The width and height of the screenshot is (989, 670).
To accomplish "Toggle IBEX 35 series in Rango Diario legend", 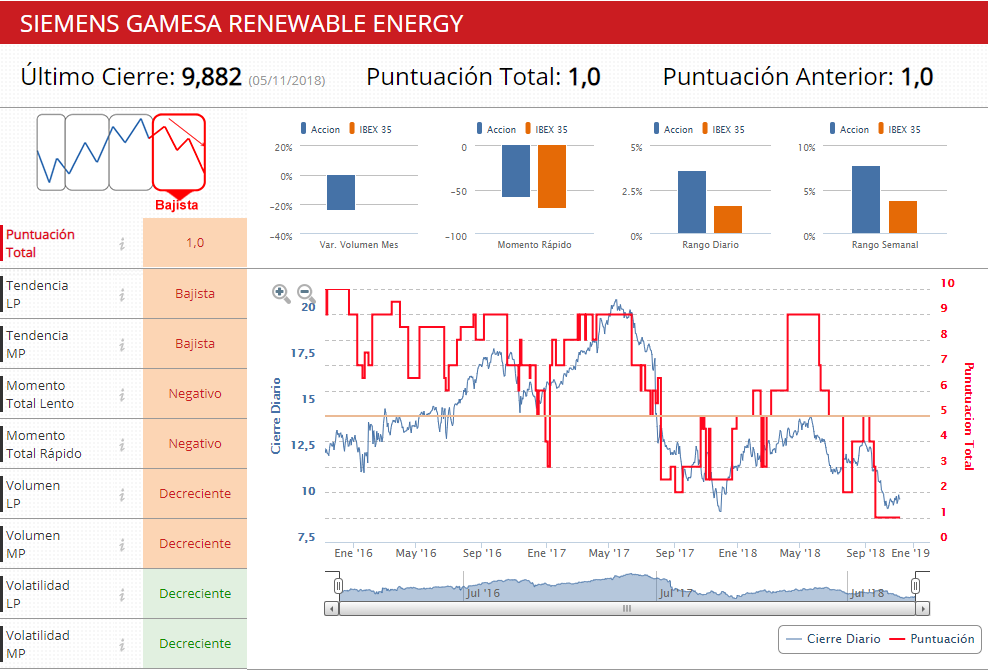I will [723, 129].
